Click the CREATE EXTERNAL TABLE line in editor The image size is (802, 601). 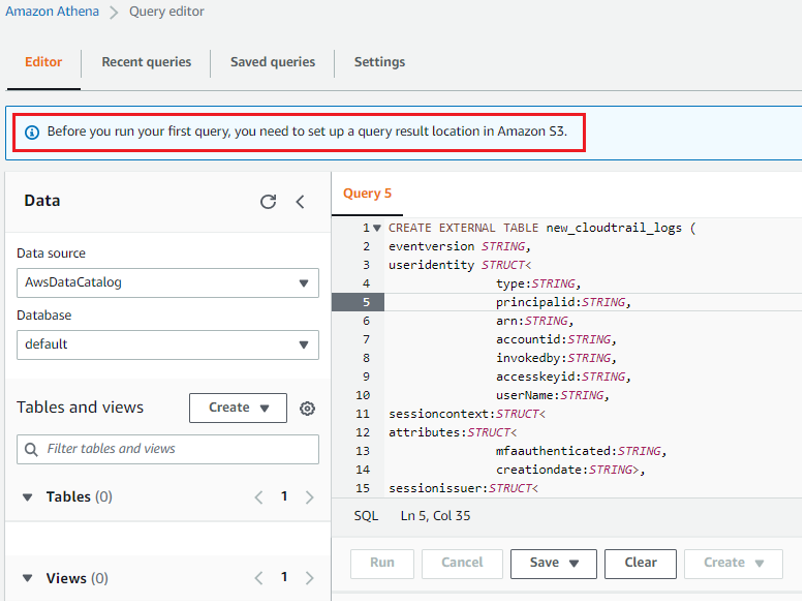(x=542, y=228)
